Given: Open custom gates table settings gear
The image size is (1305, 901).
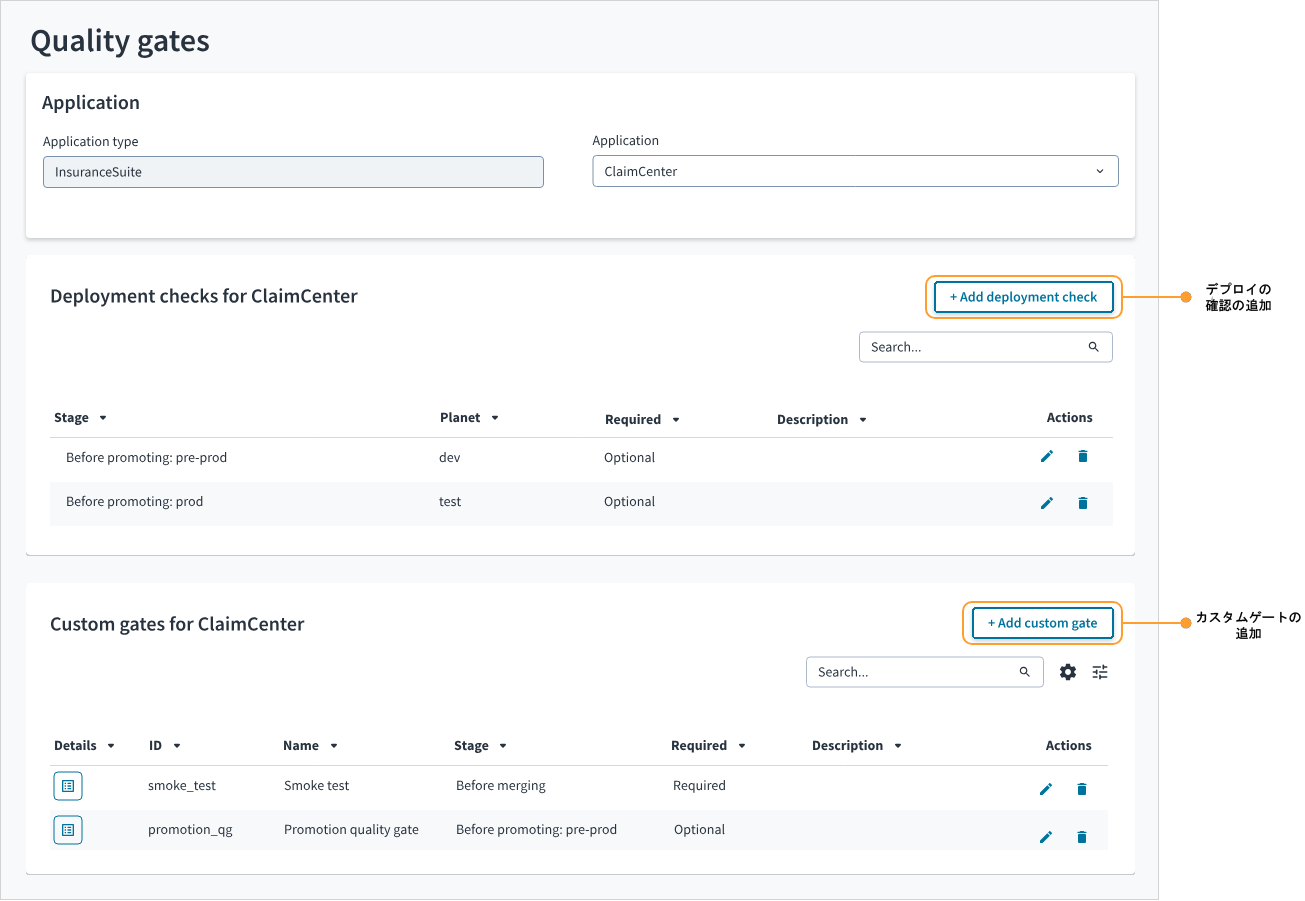Looking at the screenshot, I should click(x=1068, y=672).
